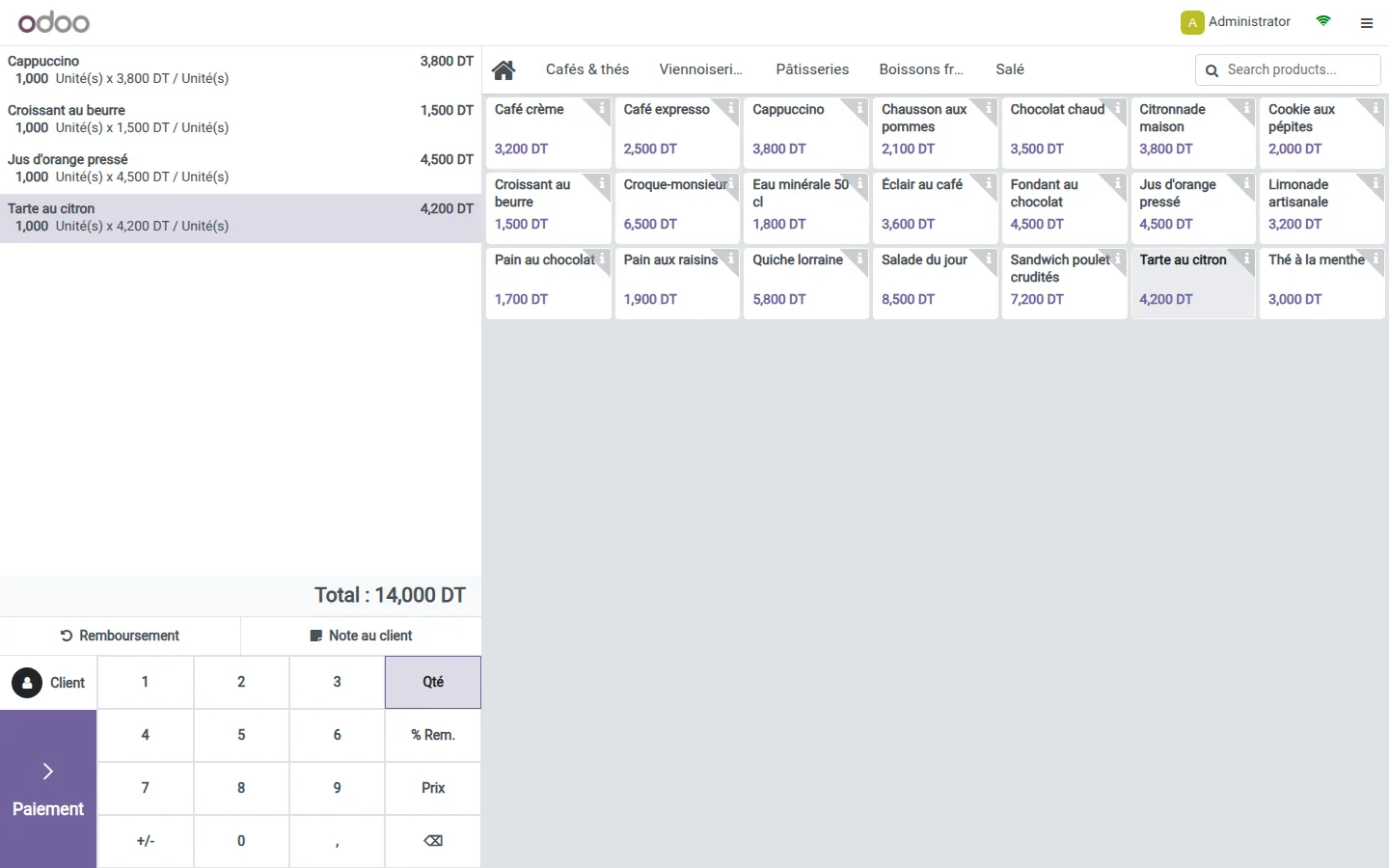Switch numpad to % Rem. mode
The width and height of the screenshot is (1389, 868).
(433, 735)
